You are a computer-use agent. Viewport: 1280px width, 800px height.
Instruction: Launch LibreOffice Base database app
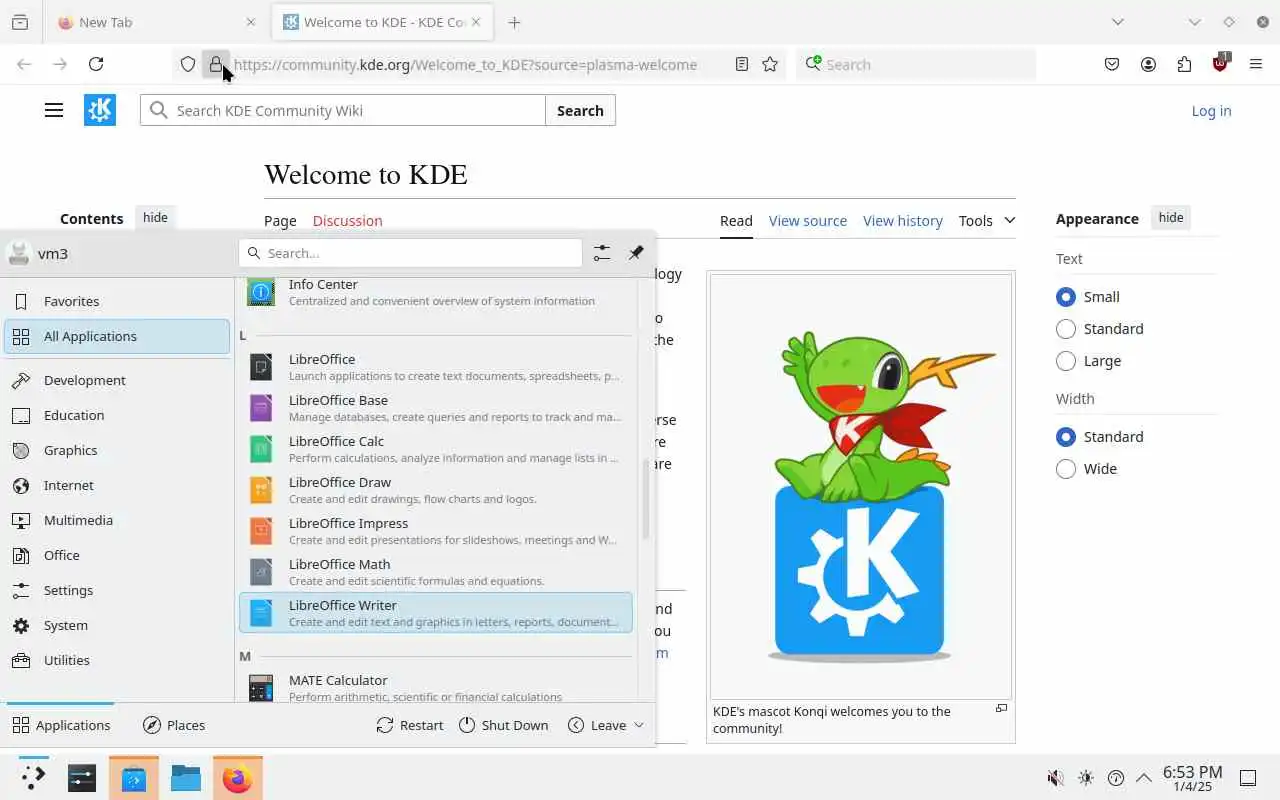click(x=436, y=407)
